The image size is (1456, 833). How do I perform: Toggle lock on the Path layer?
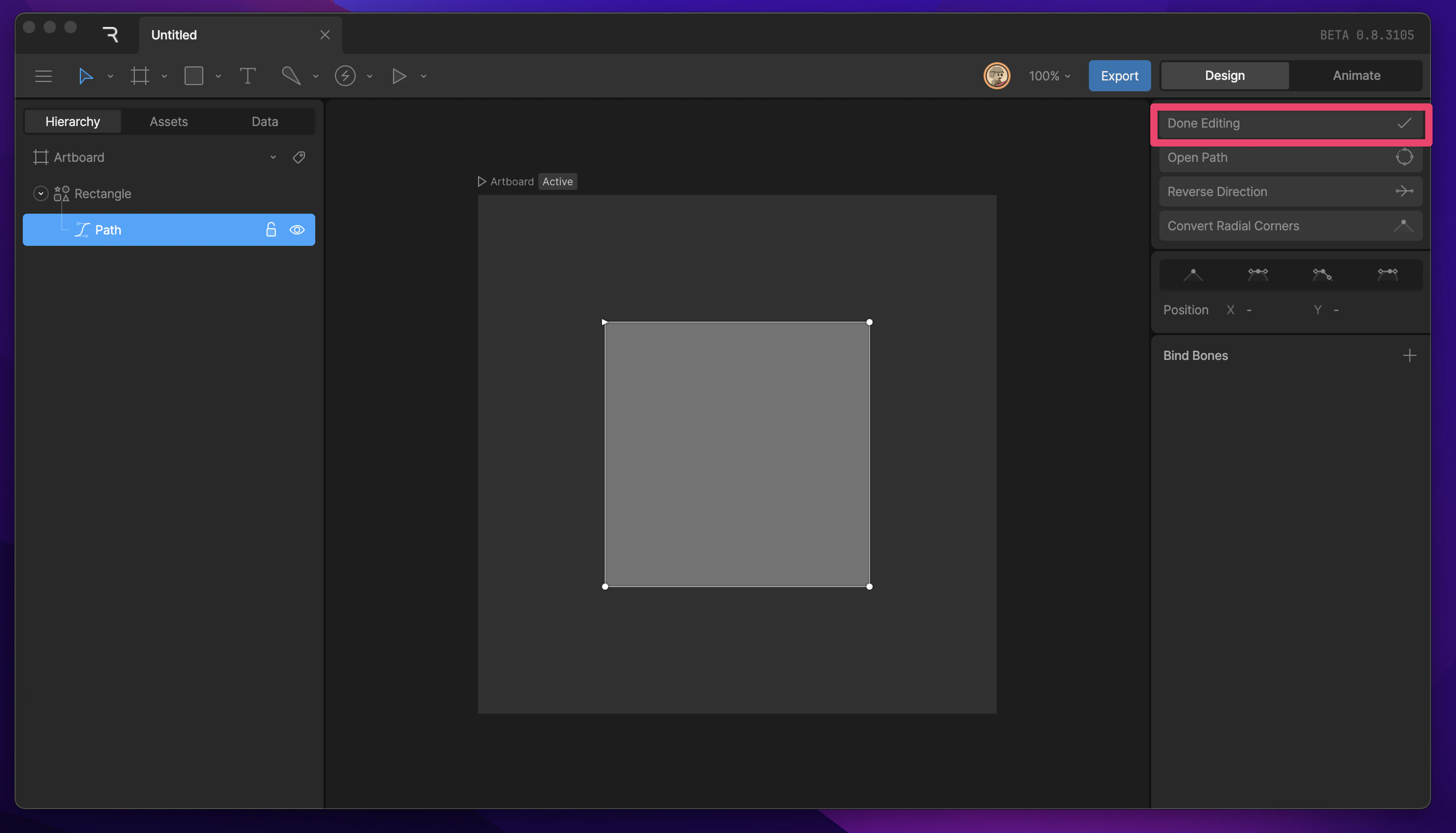[271, 230]
